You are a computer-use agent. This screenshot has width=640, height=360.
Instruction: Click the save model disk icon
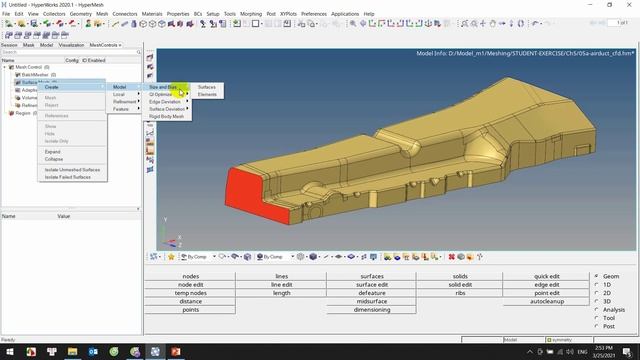[x=34, y=24]
